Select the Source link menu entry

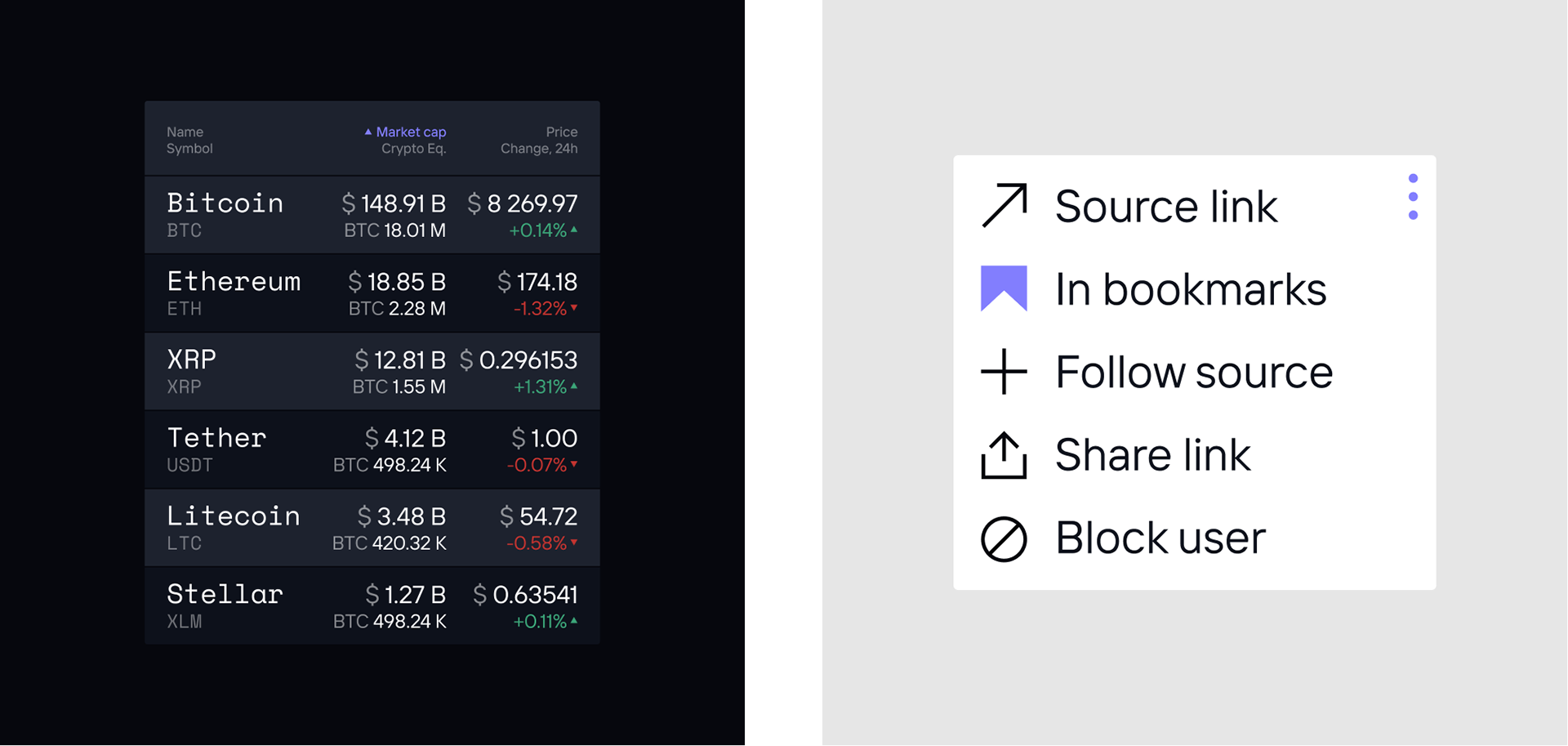1165,206
